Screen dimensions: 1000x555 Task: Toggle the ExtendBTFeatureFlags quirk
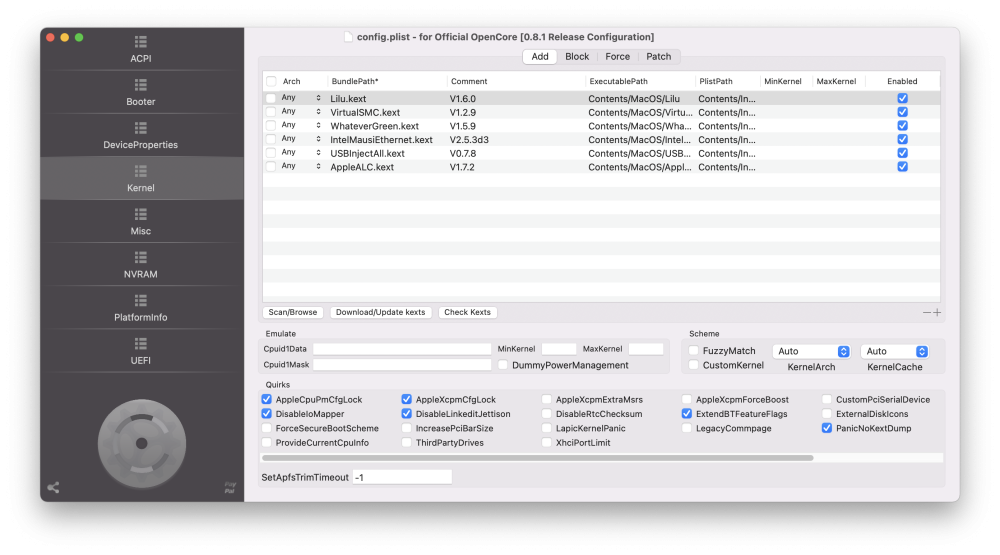(687, 413)
